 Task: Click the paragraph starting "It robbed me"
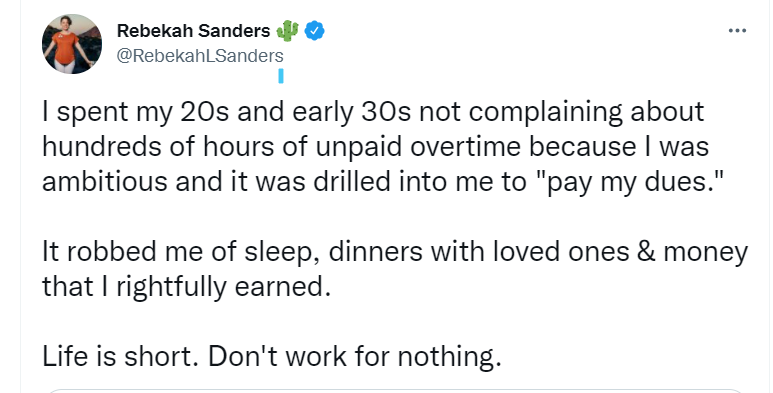(395, 269)
